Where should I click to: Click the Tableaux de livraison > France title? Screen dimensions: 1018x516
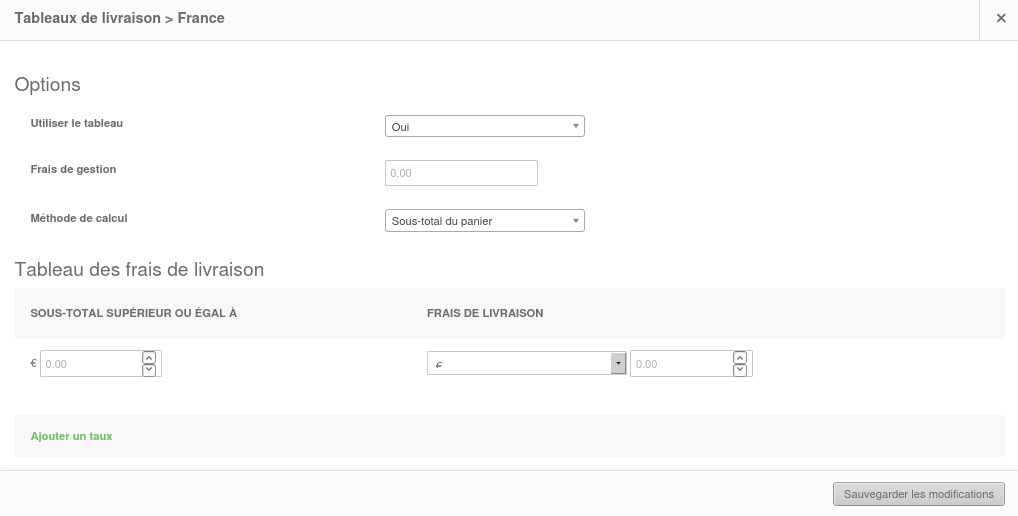click(119, 18)
